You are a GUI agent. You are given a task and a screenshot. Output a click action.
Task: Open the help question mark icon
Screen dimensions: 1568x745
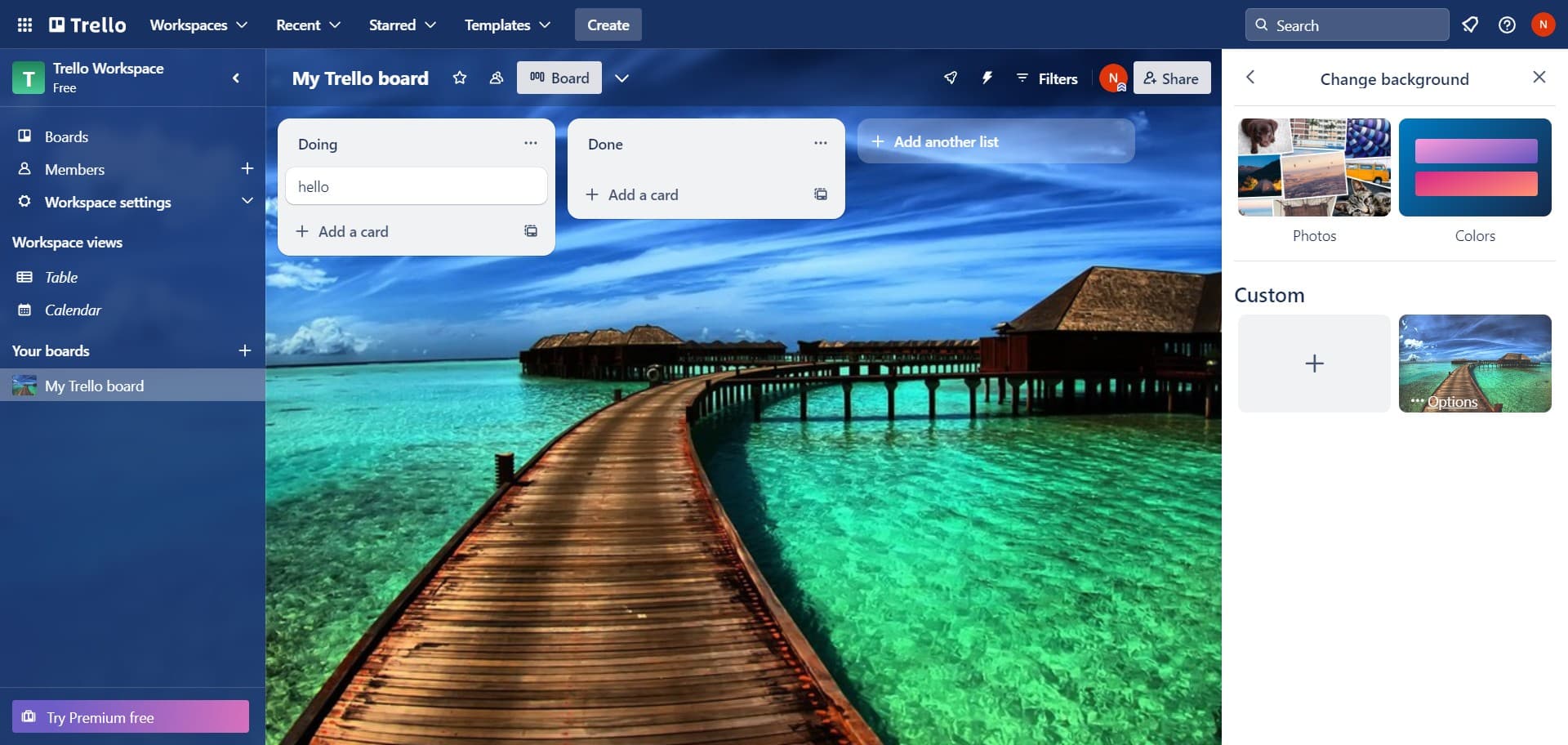pyautogui.click(x=1507, y=25)
